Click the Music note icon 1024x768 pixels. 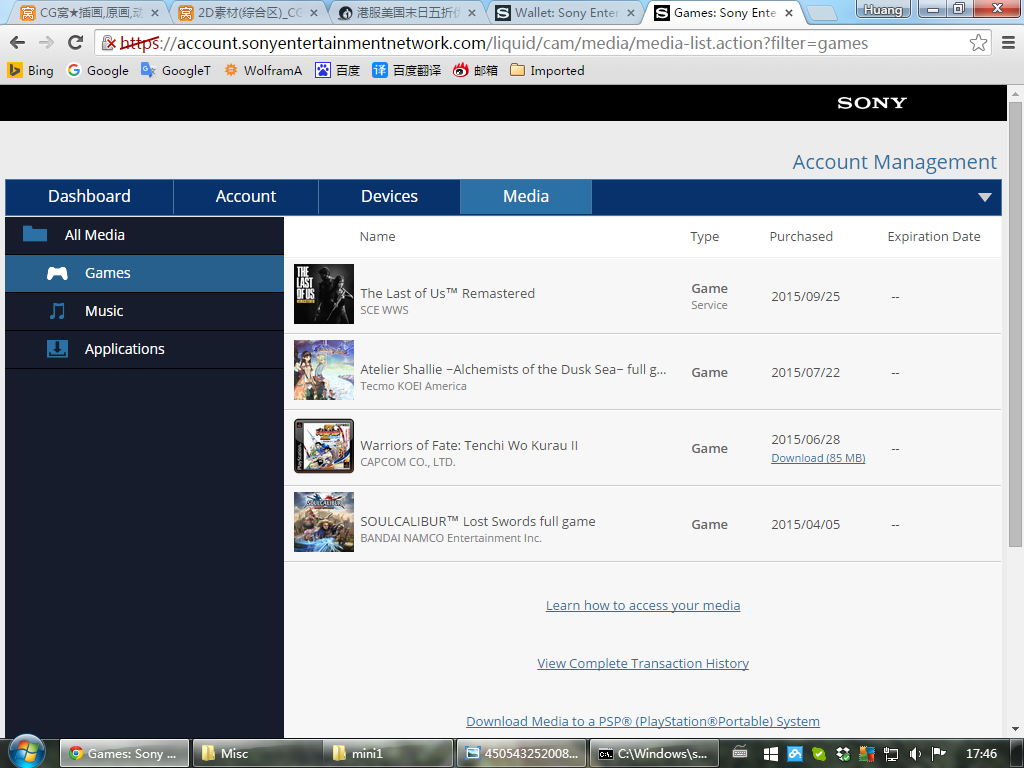coord(57,311)
